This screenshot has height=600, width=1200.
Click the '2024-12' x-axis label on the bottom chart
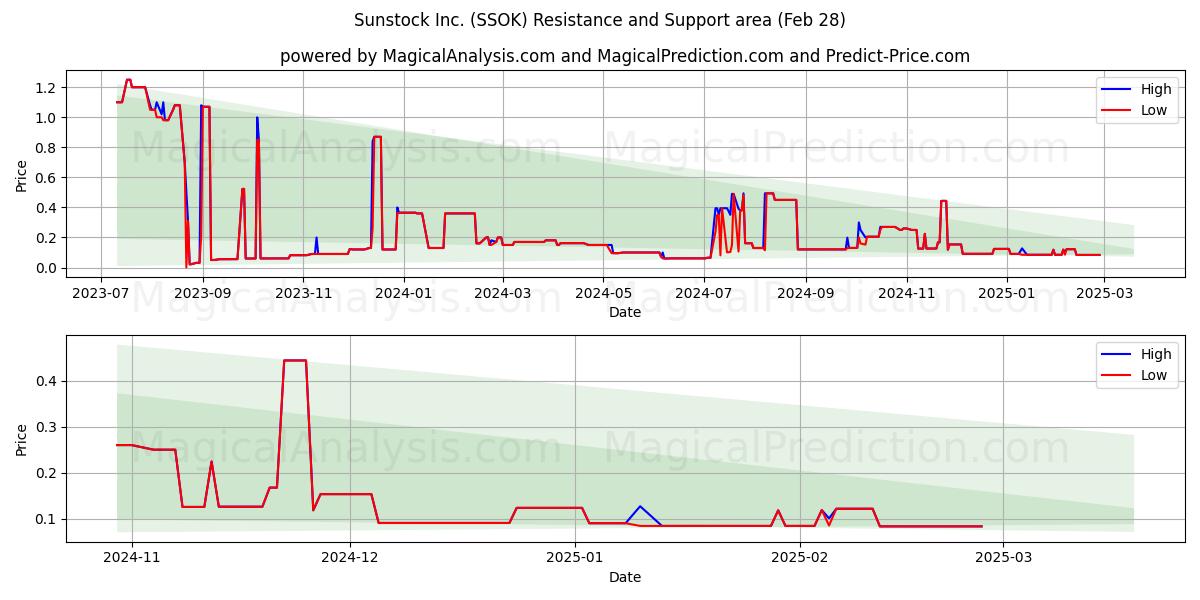(351, 558)
